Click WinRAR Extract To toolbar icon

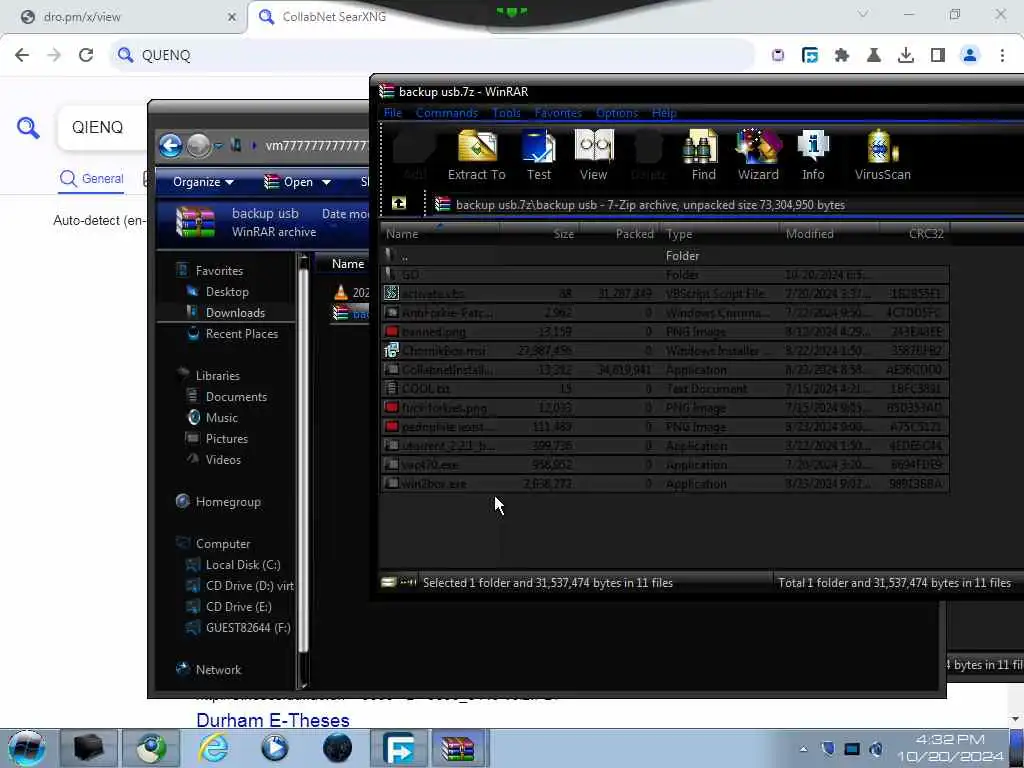click(x=477, y=155)
